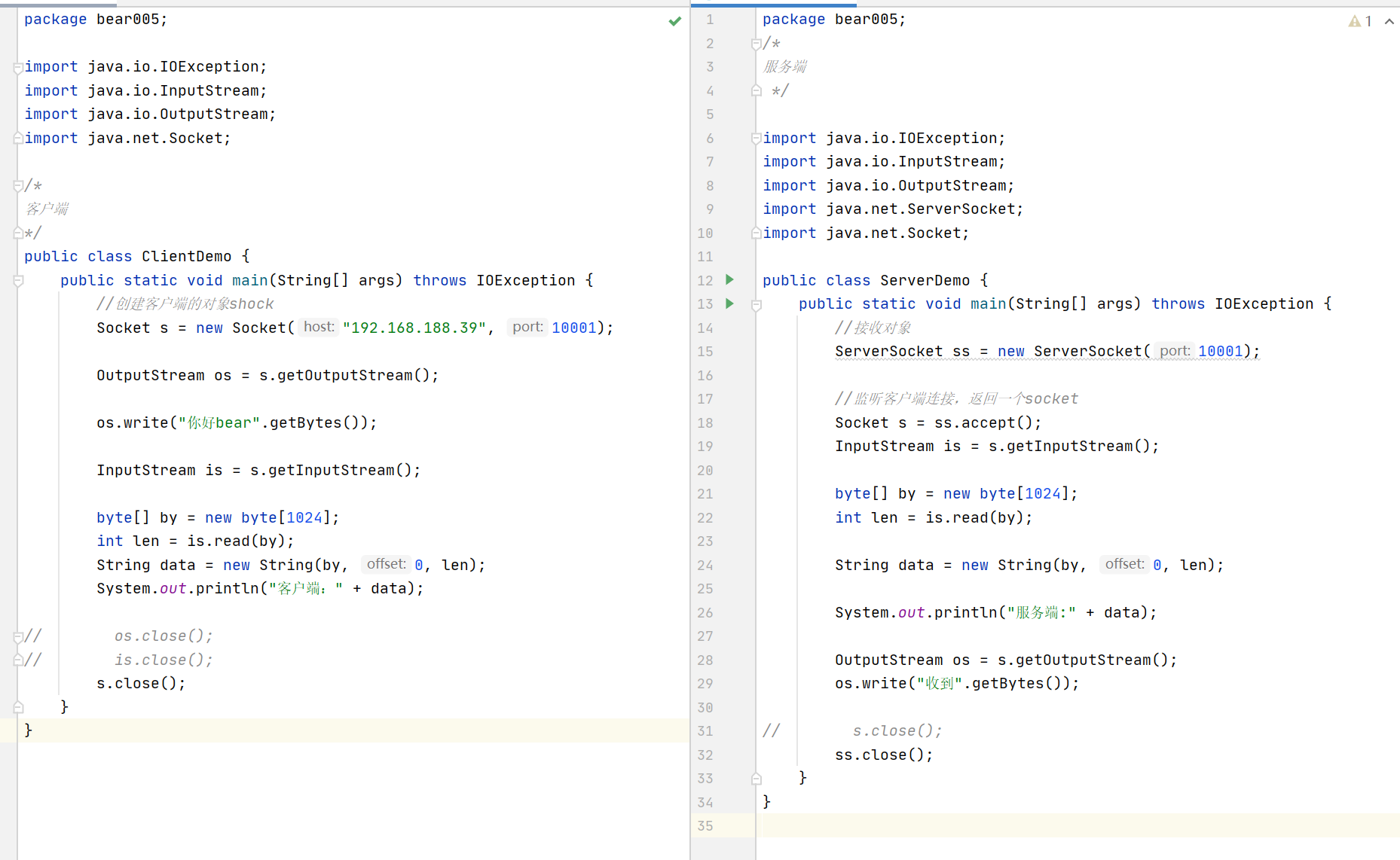This screenshot has width=1400, height=860.
Task: Click the fold end marker at ServerDemo line 33
Action: pos(757,778)
